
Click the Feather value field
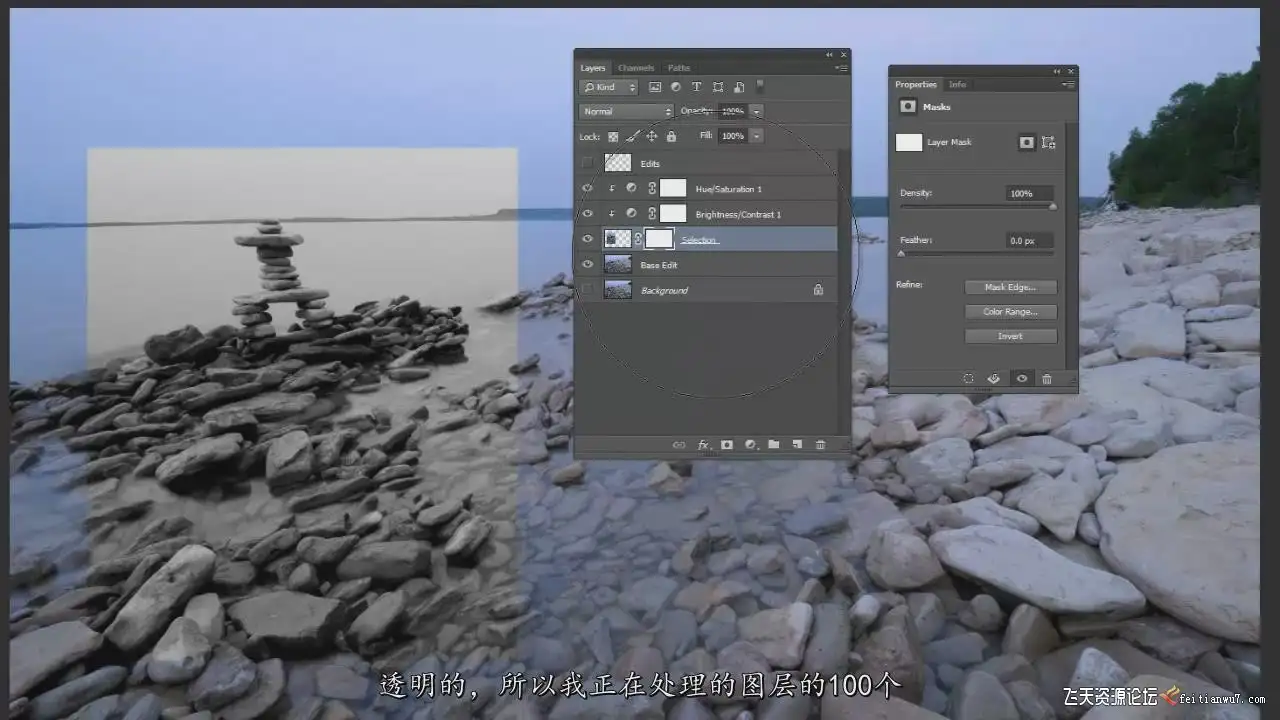(x=1030, y=241)
